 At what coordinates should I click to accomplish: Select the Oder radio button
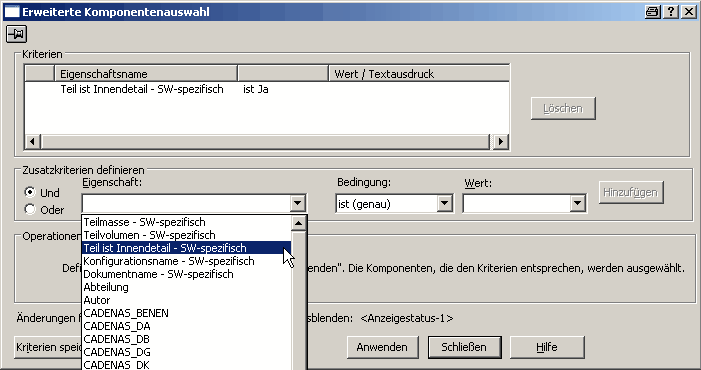(30, 209)
